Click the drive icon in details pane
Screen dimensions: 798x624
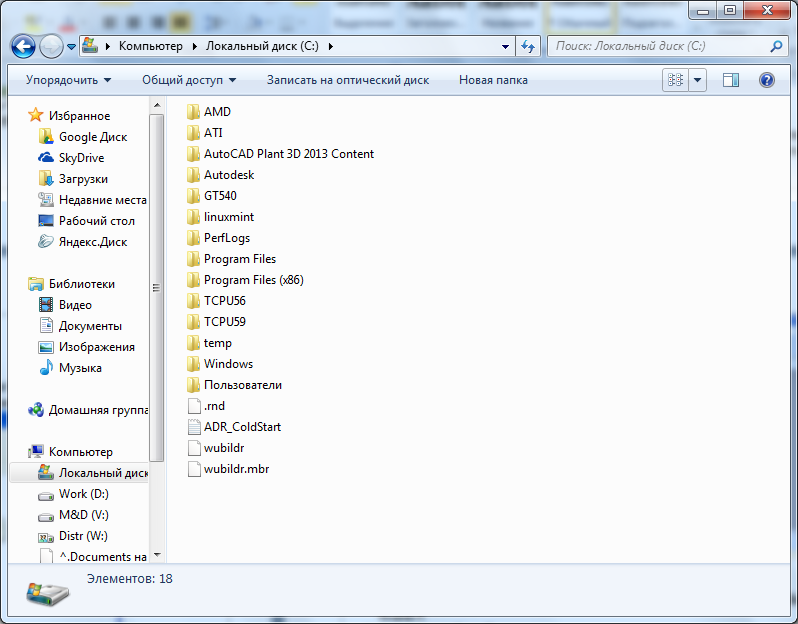click(47, 593)
